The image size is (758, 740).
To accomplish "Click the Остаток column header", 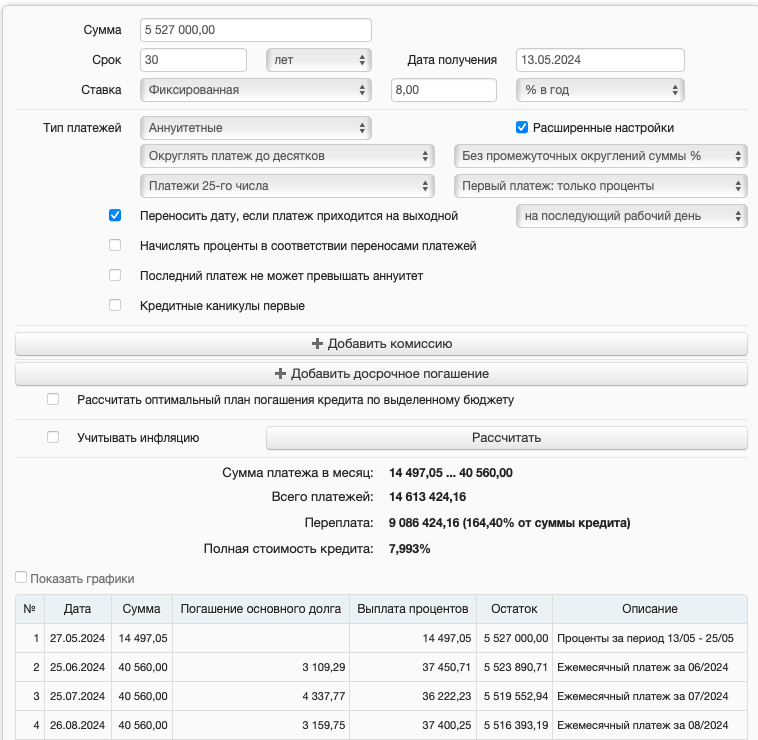I will [514, 609].
